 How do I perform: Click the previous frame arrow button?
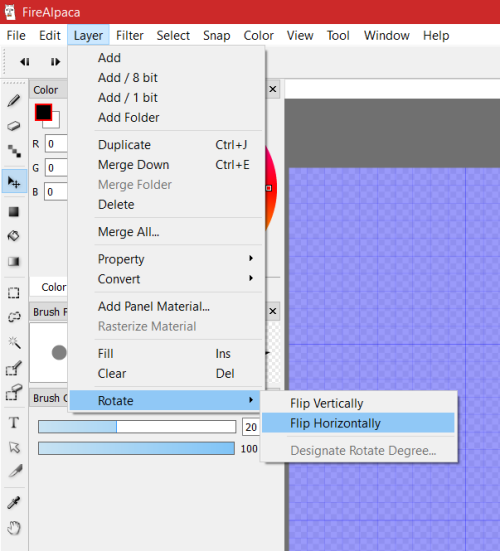pyautogui.click(x=25, y=62)
